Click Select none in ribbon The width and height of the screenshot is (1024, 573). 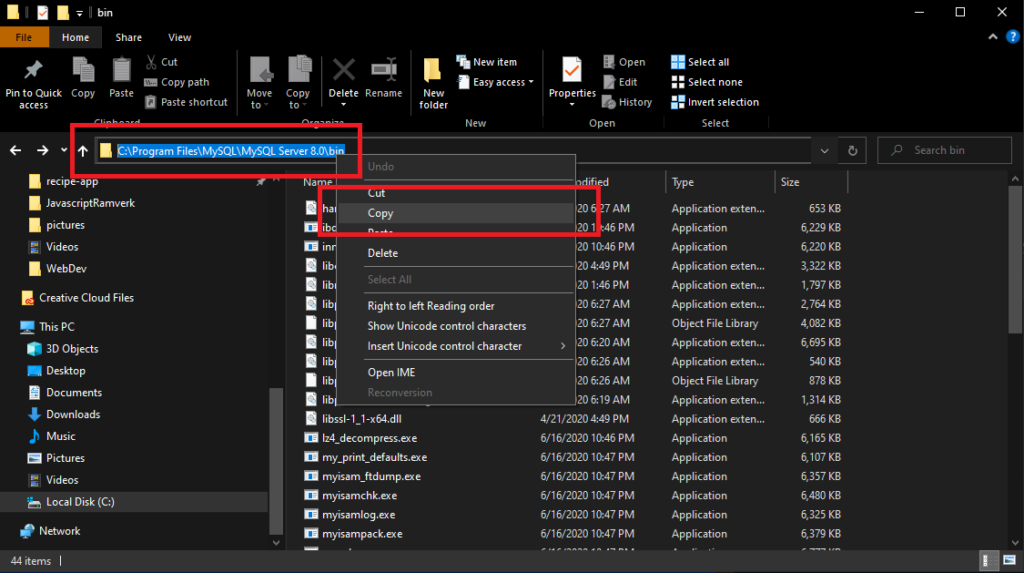pyautogui.click(x=707, y=82)
